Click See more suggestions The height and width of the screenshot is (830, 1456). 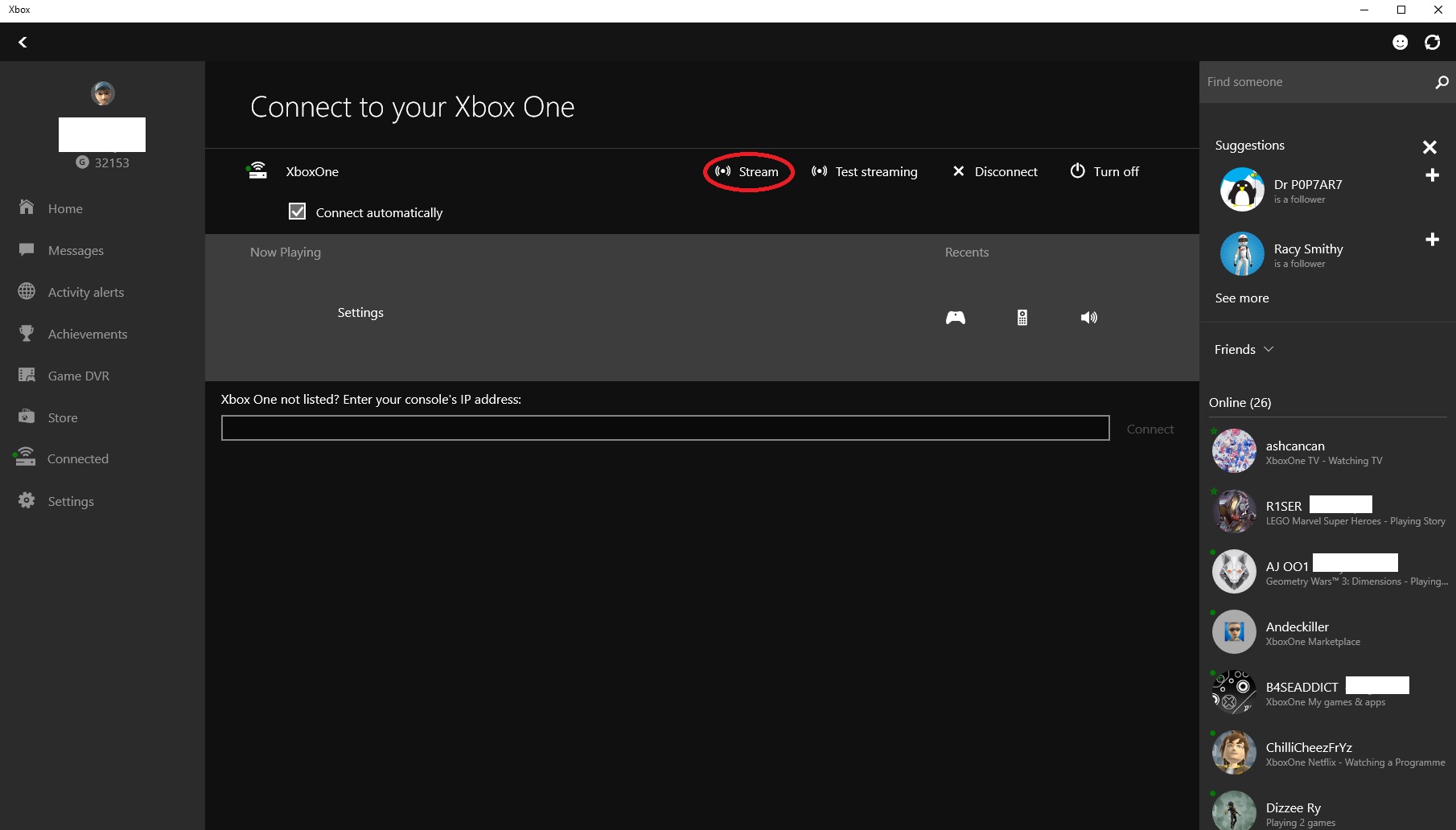[x=1242, y=298]
